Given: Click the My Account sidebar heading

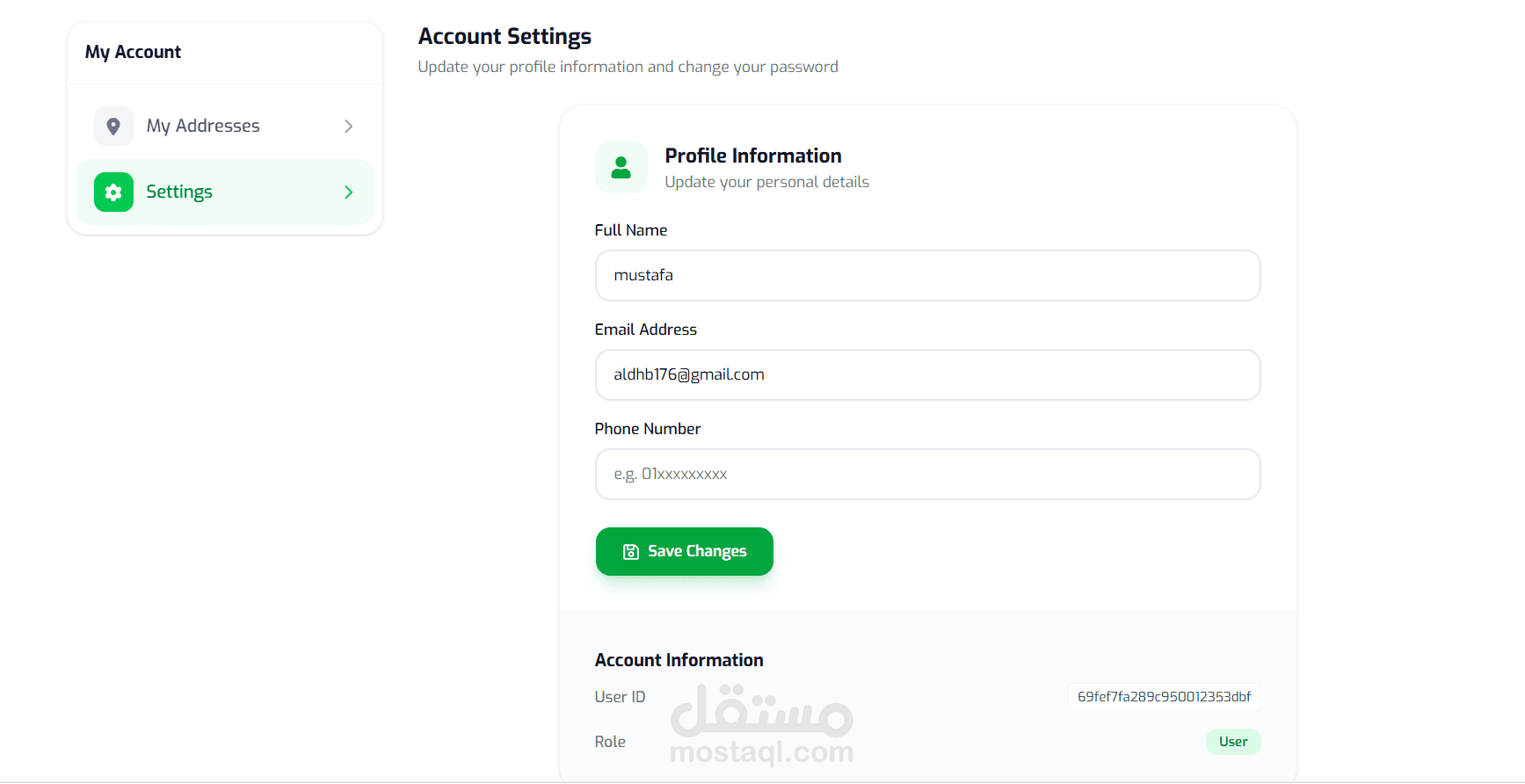Looking at the screenshot, I should click(x=133, y=53).
